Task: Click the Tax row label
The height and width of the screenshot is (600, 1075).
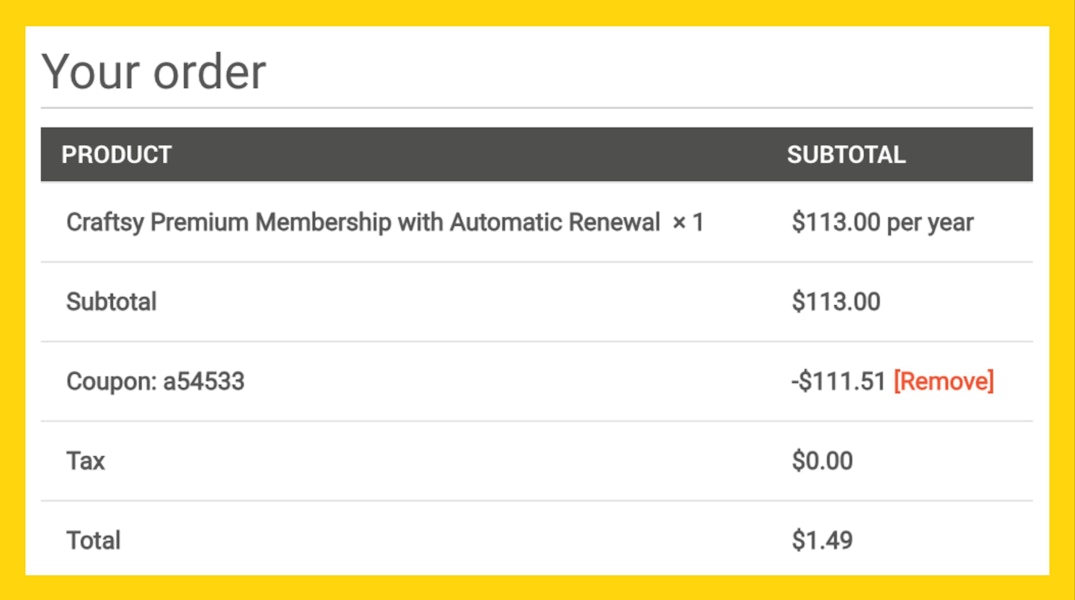Action: 86,461
